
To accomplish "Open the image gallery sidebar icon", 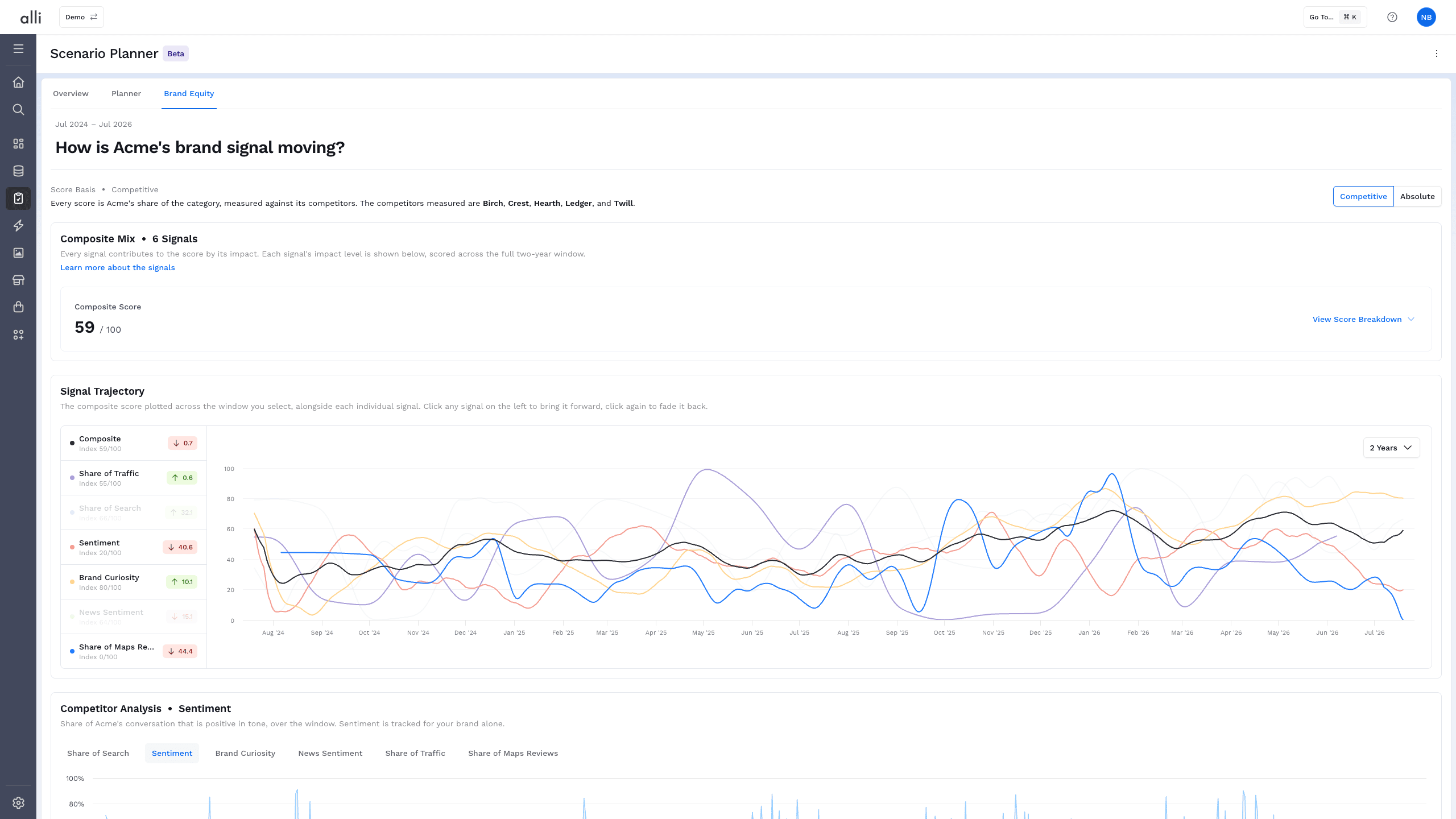I will [x=18, y=253].
